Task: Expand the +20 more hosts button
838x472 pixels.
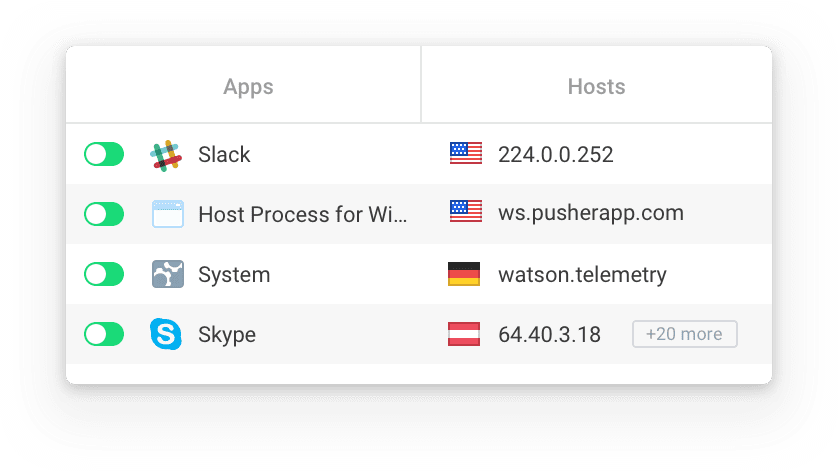Action: click(x=684, y=334)
